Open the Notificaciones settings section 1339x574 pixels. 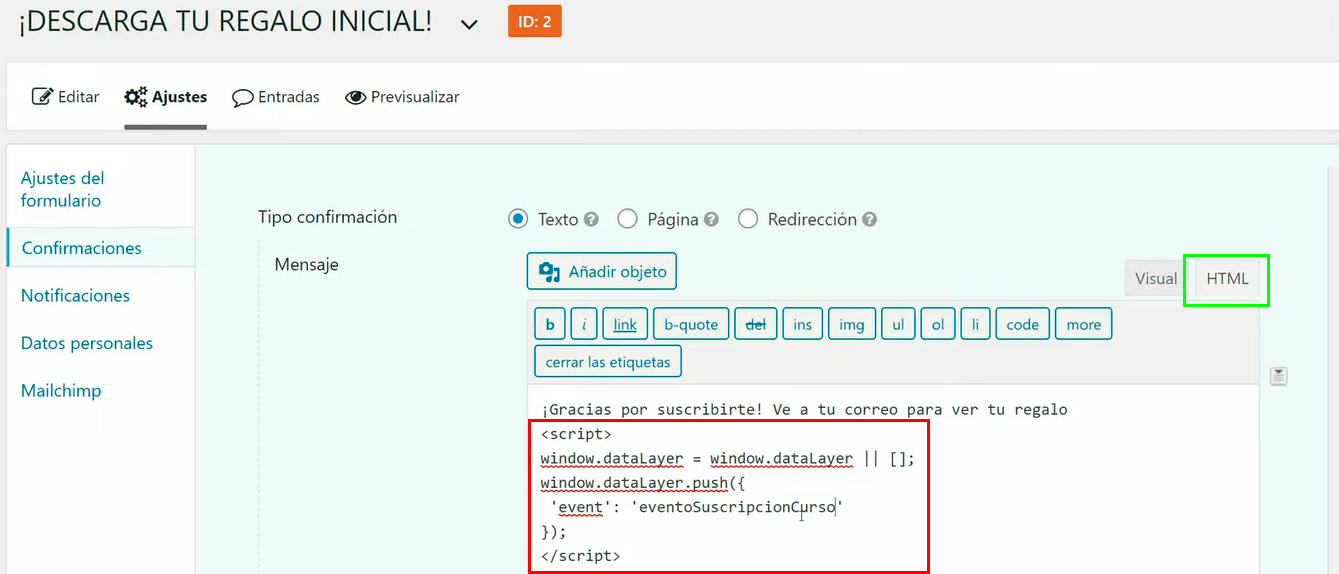click(75, 295)
